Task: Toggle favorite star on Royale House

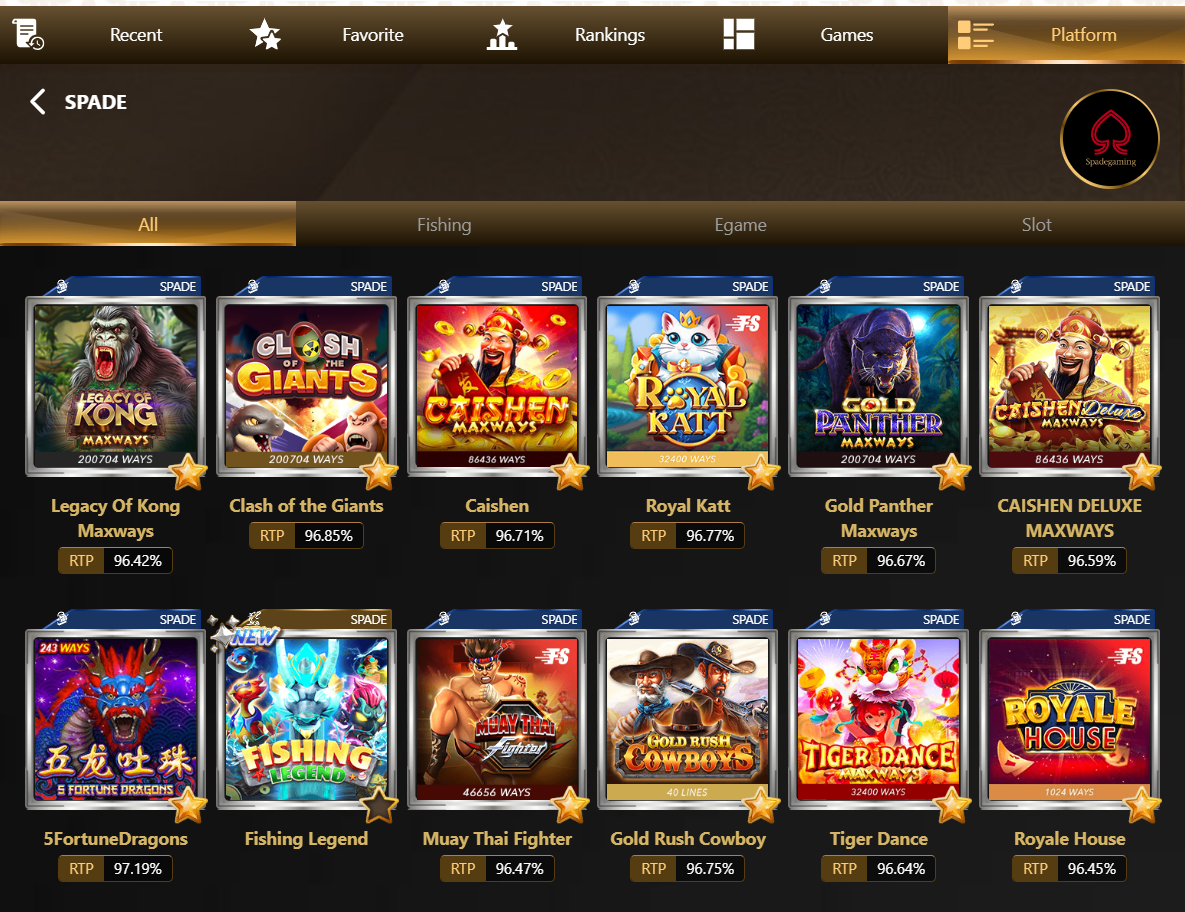Action: (1142, 805)
